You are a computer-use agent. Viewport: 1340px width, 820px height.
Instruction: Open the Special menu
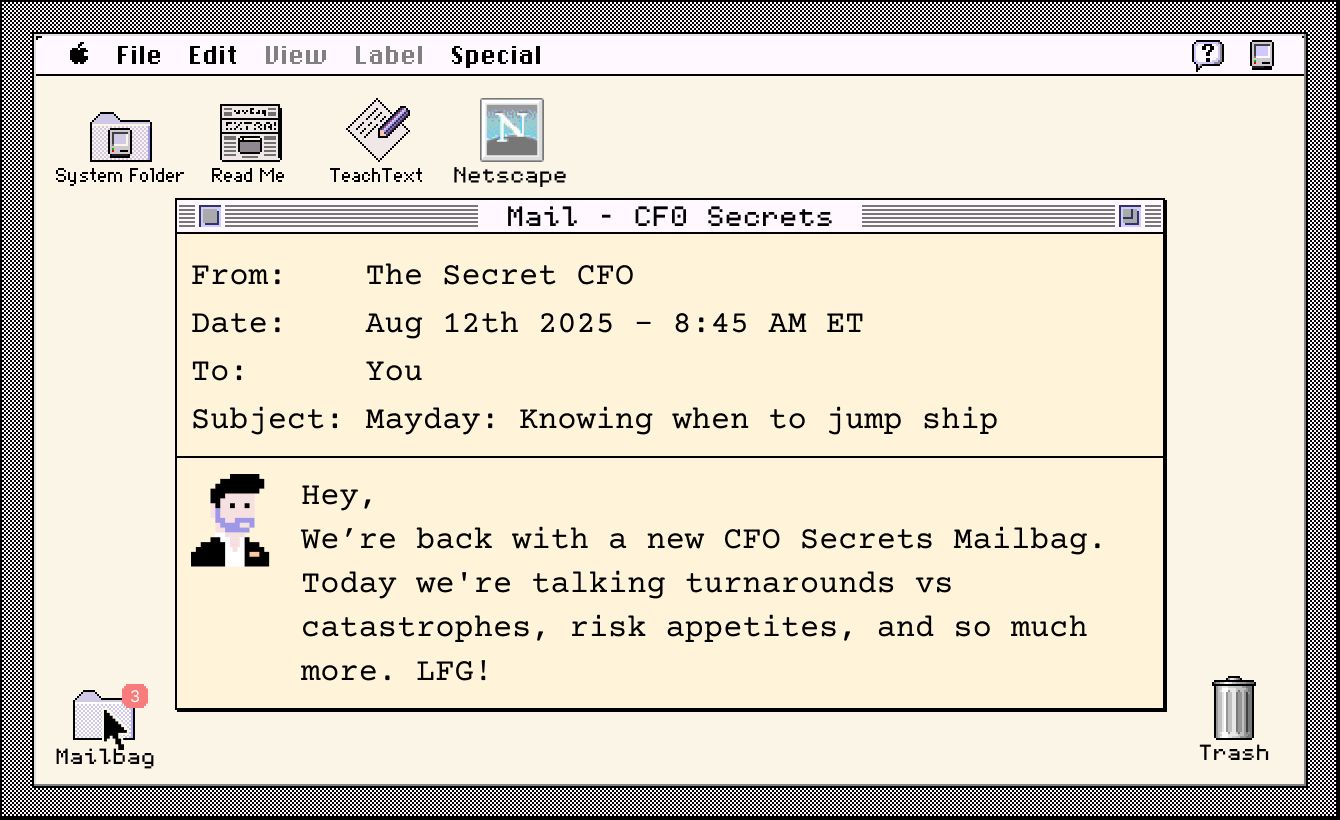pos(496,55)
